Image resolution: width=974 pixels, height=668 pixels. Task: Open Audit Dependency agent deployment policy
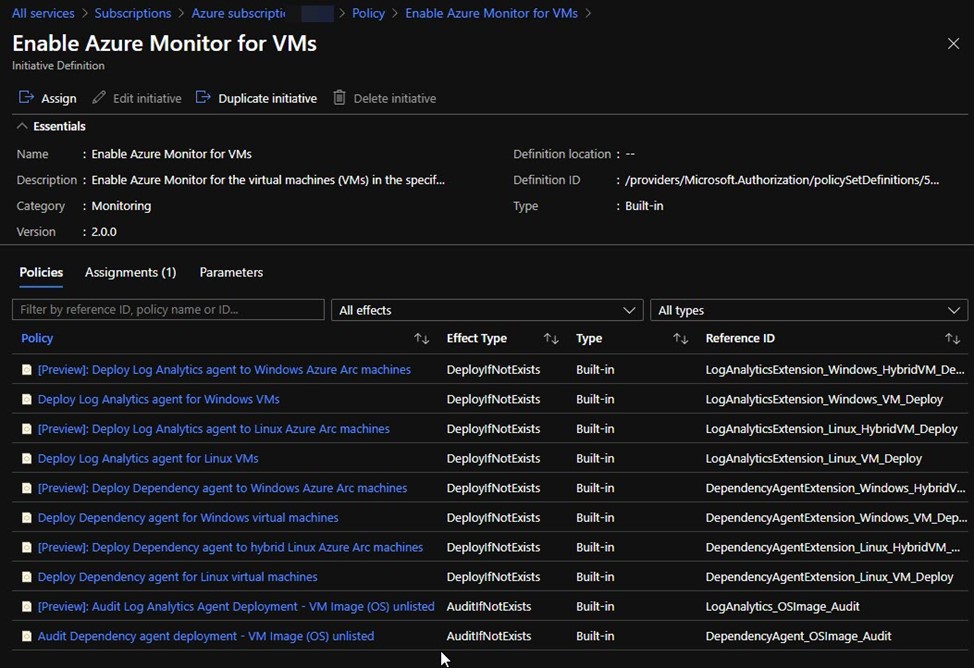point(205,636)
